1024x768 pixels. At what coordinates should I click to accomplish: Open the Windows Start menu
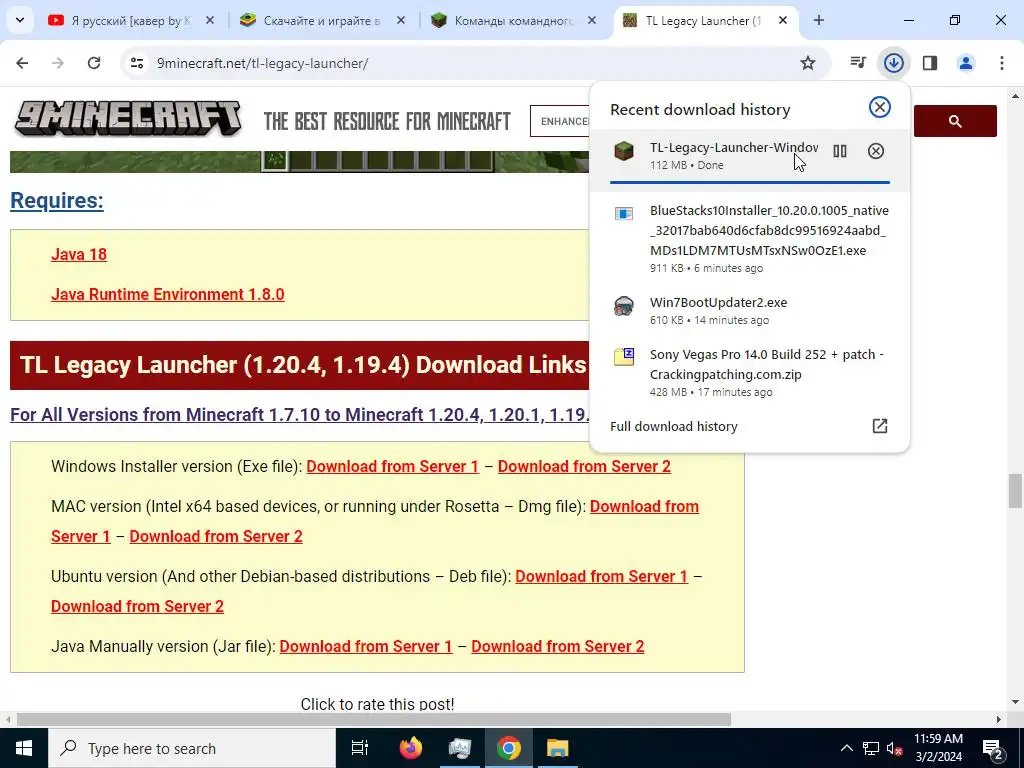pos(24,748)
